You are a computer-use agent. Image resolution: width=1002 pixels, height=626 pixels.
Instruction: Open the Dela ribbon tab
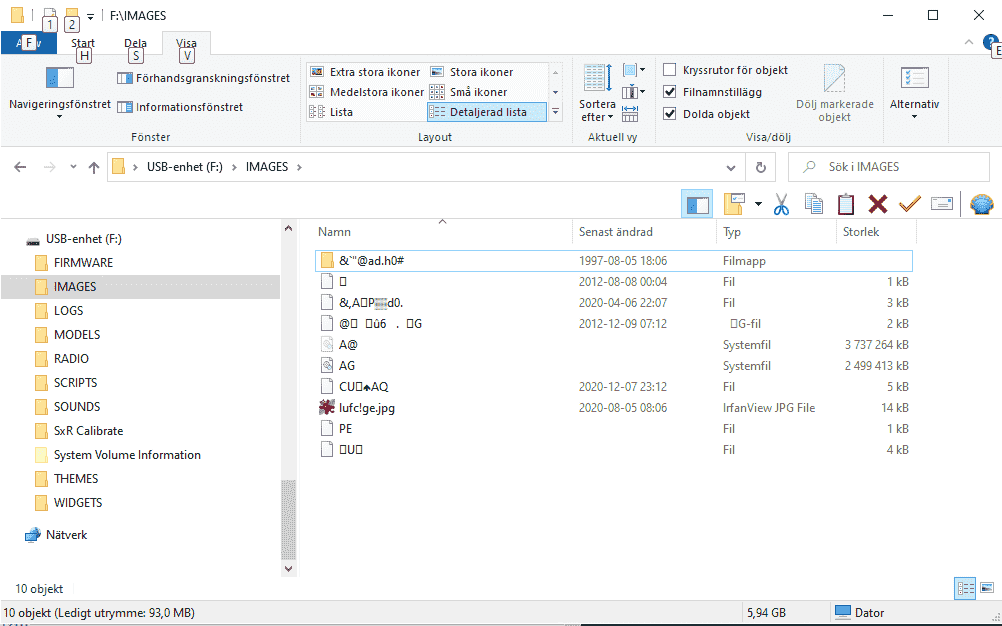pos(135,43)
